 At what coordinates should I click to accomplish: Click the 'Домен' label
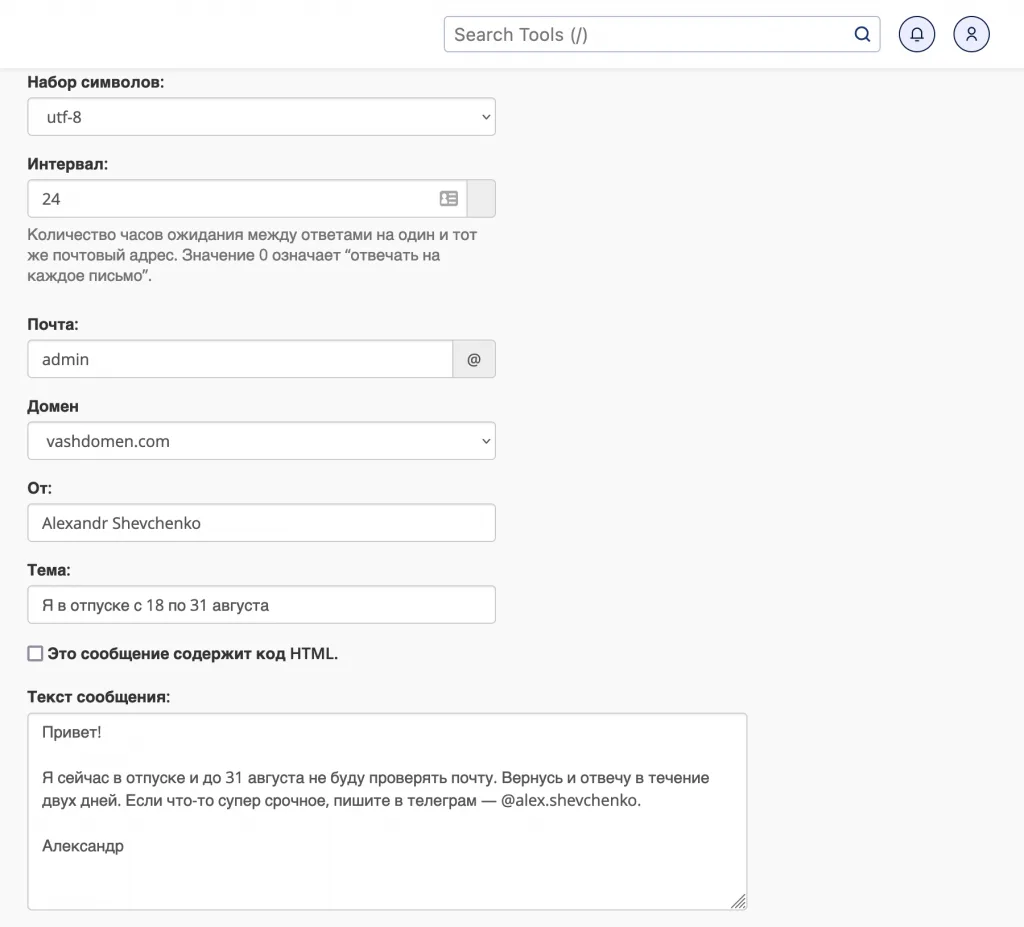pos(53,406)
